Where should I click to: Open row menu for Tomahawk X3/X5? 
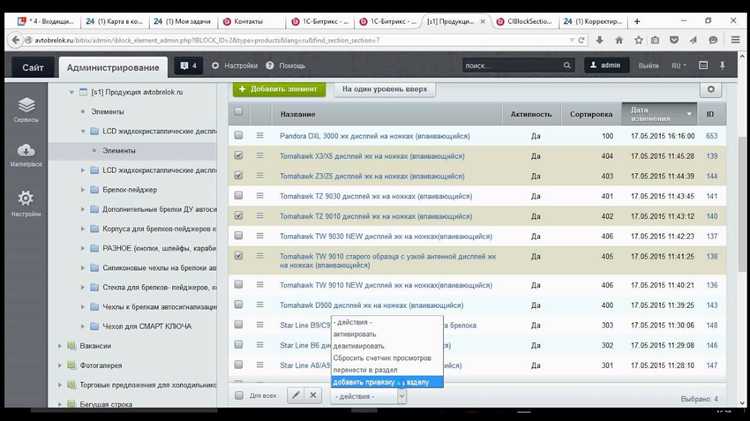point(260,155)
